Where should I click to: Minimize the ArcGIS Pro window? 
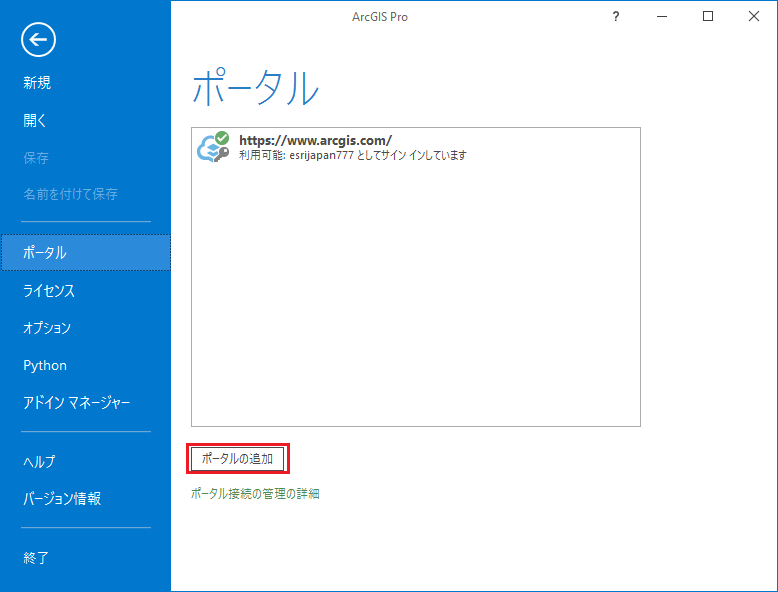tap(662, 16)
